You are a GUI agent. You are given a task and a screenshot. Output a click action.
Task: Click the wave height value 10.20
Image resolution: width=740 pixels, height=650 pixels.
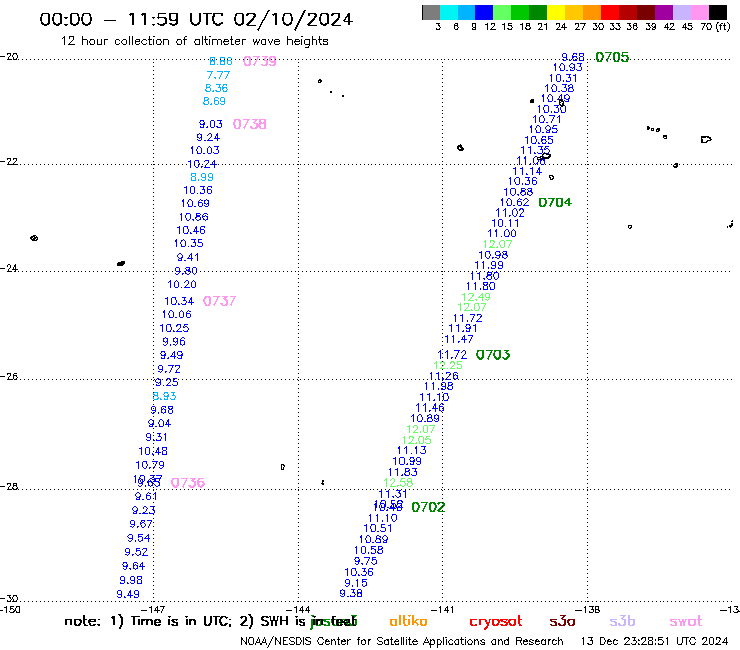point(182,285)
